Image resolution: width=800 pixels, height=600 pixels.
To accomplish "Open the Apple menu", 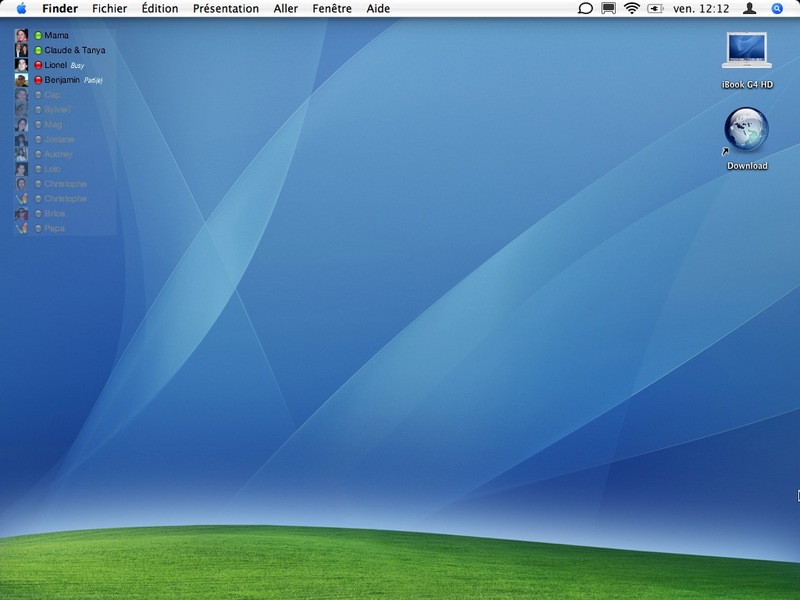I will [x=21, y=8].
